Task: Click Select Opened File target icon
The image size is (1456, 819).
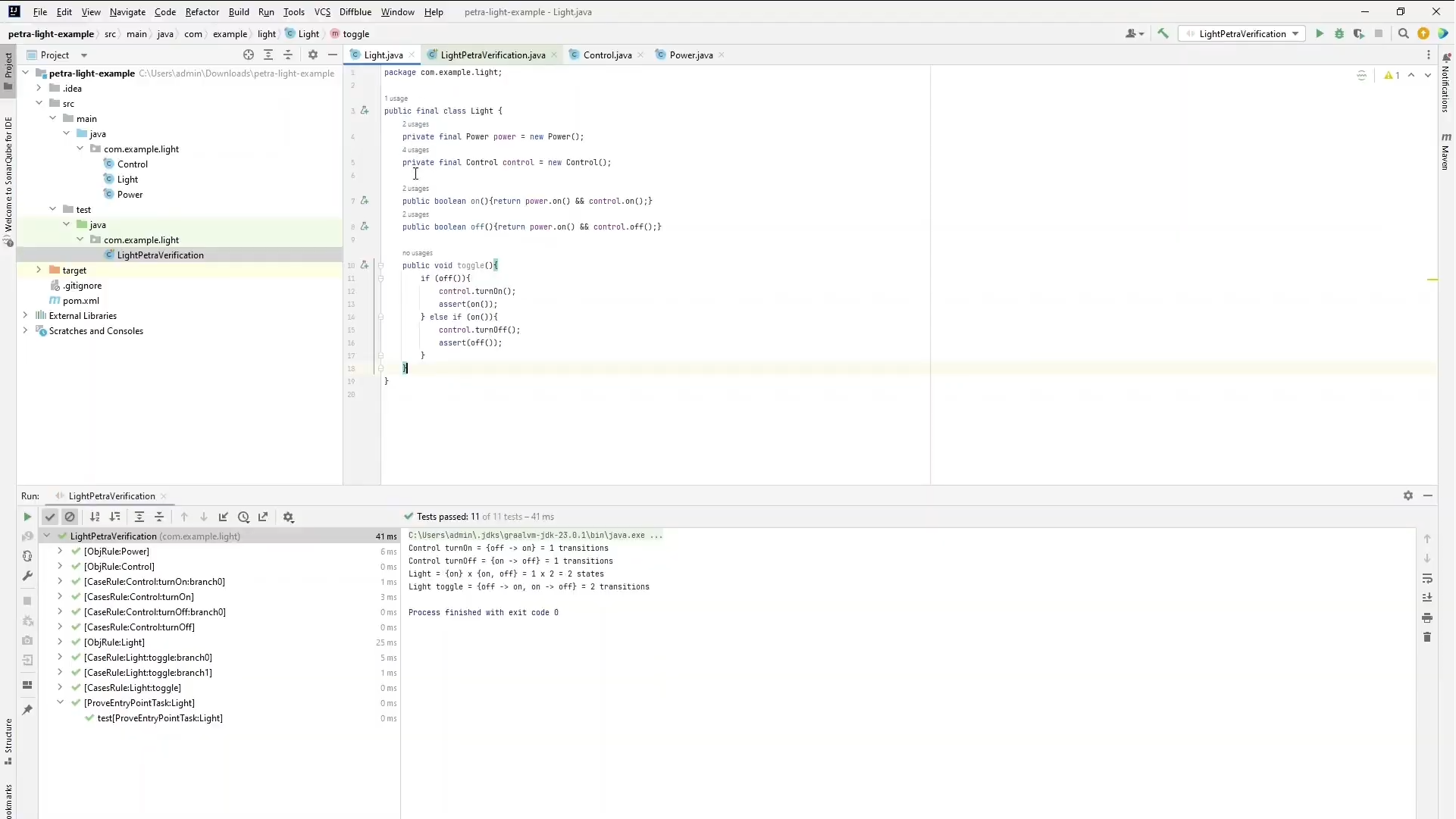Action: click(x=249, y=55)
